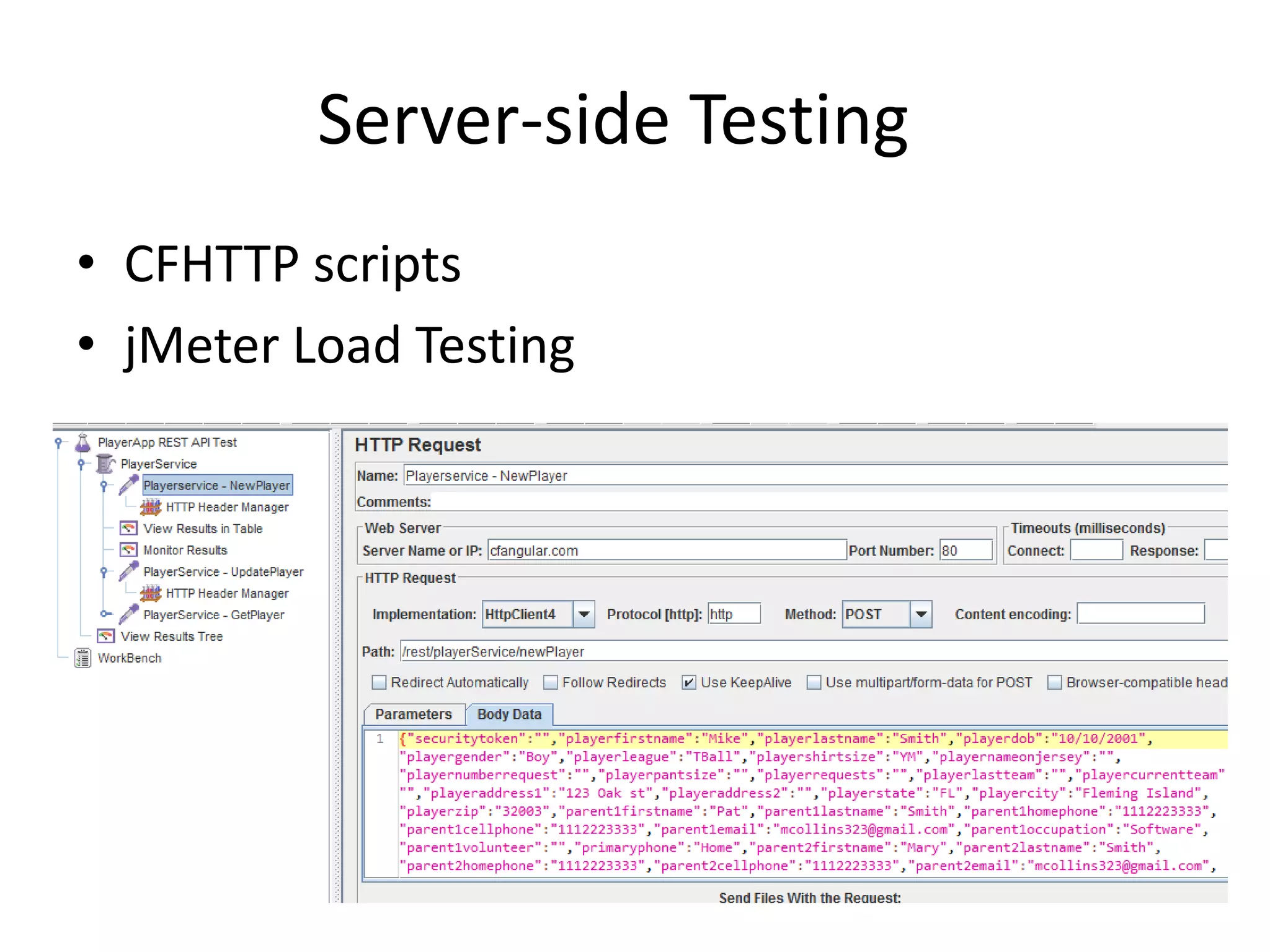1270x952 pixels.
Task: Open Monitor Results node
Action: [x=185, y=550]
